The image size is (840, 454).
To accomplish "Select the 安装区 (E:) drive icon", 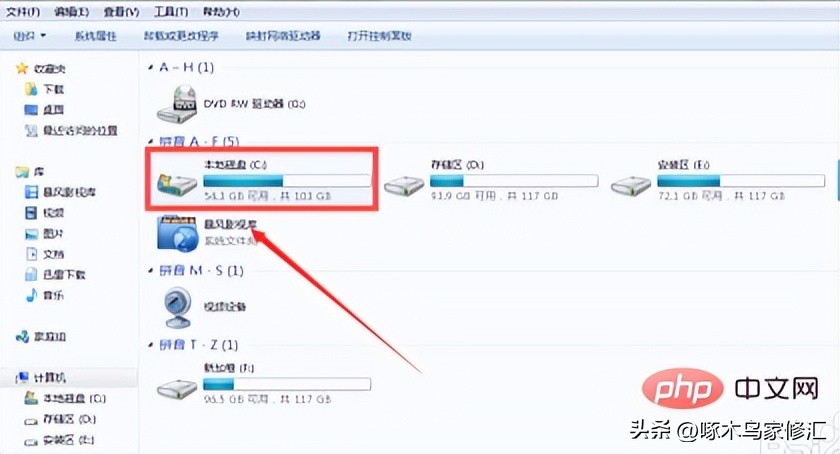I will (x=631, y=185).
